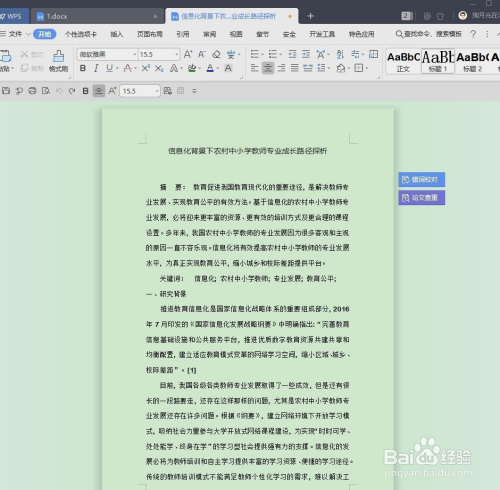
Task: Click the blue underlined A font color
Action: pos(210,68)
